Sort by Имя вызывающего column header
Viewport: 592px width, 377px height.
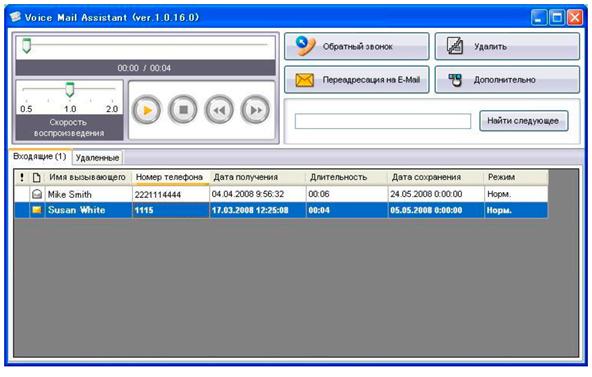tap(88, 177)
